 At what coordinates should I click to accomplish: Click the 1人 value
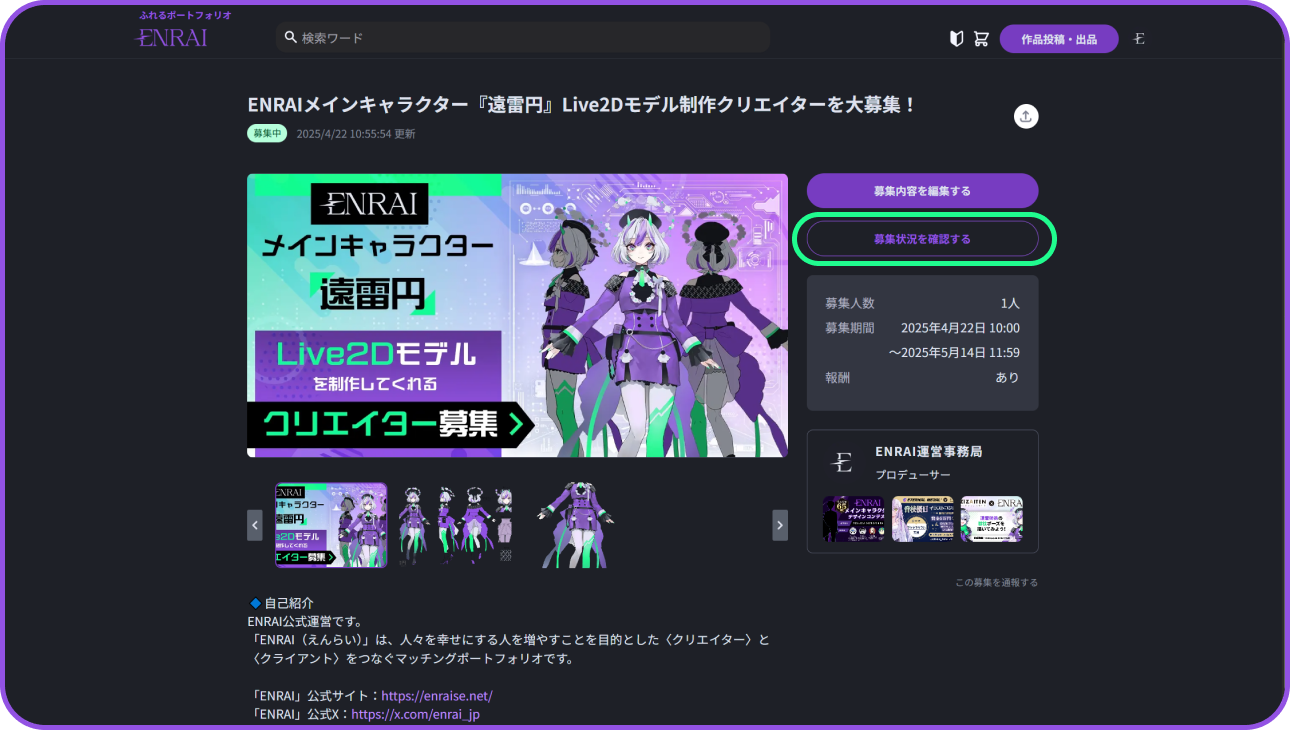[x=1010, y=303]
